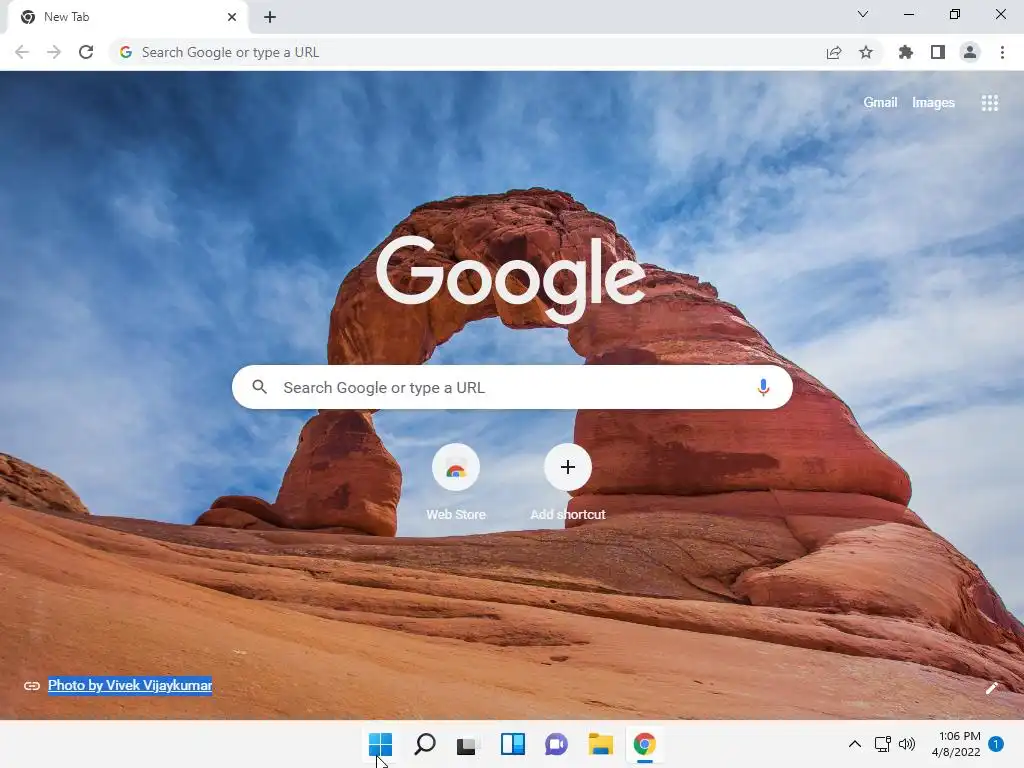
Task: Open the clock showing 1:06 PM
Action: point(956,744)
